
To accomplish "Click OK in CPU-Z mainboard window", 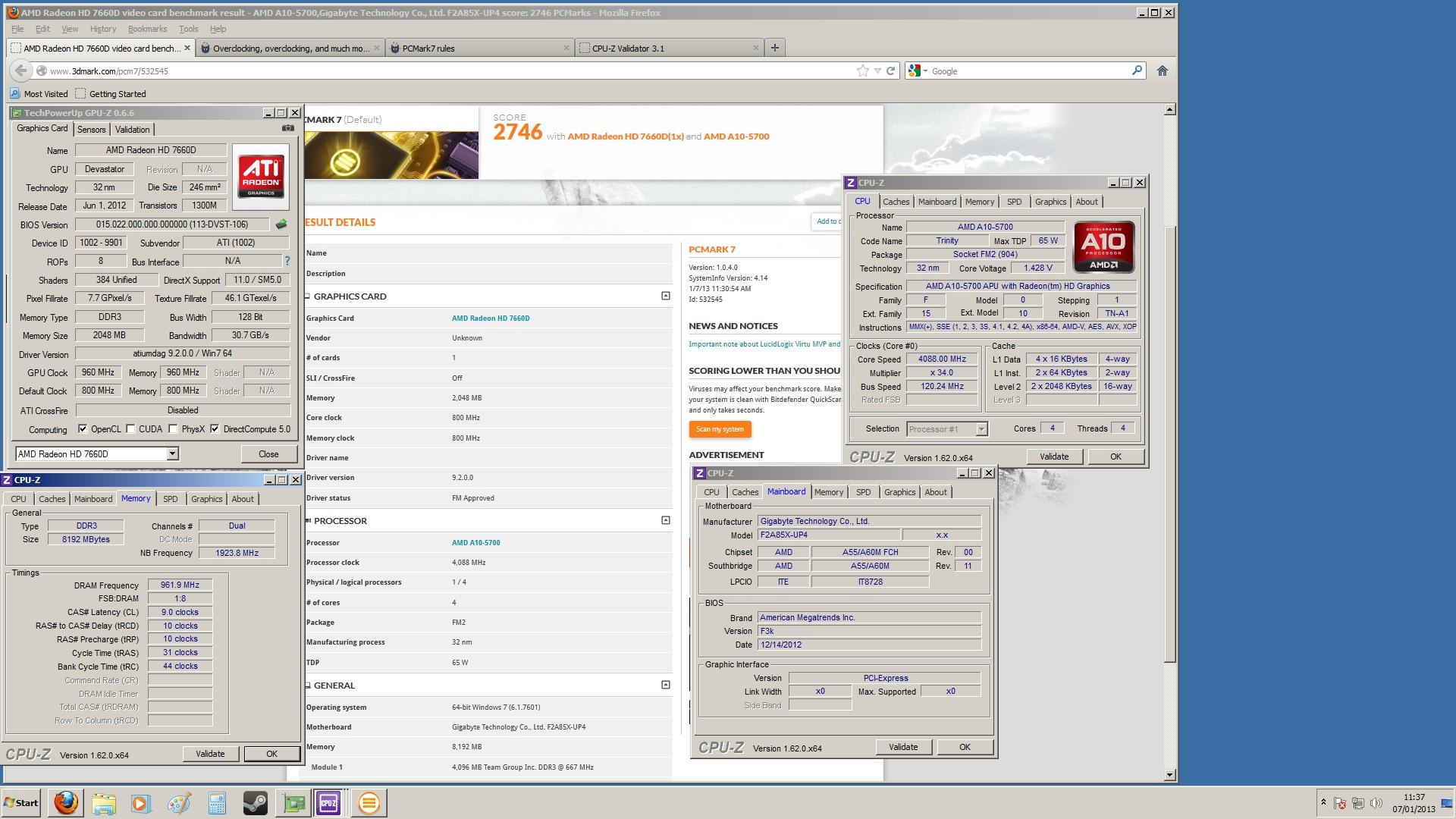I will tap(965, 747).
